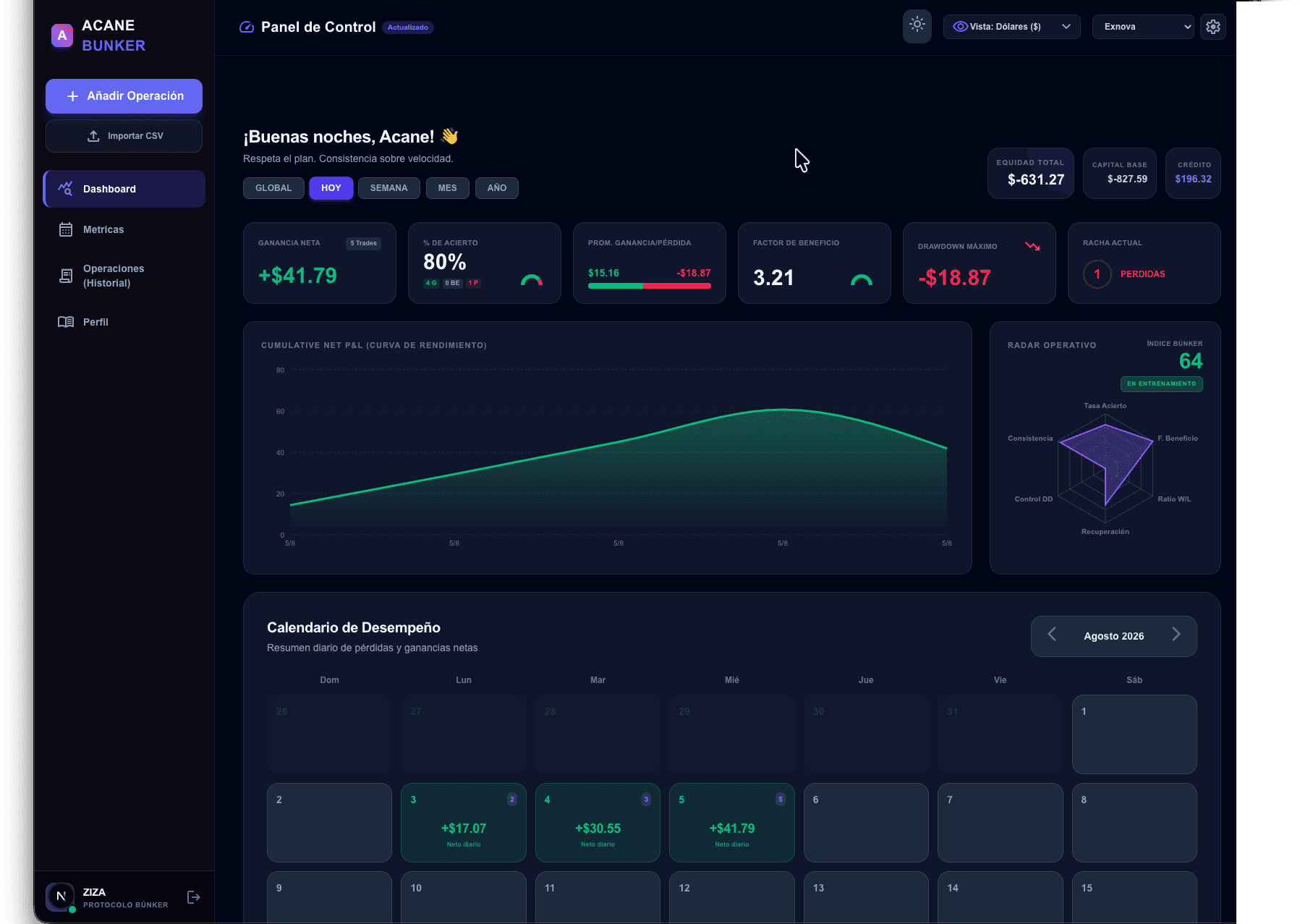Click the logout icon beside ZIZA
Image resolution: width=1300 pixels, height=924 pixels.
(x=193, y=897)
